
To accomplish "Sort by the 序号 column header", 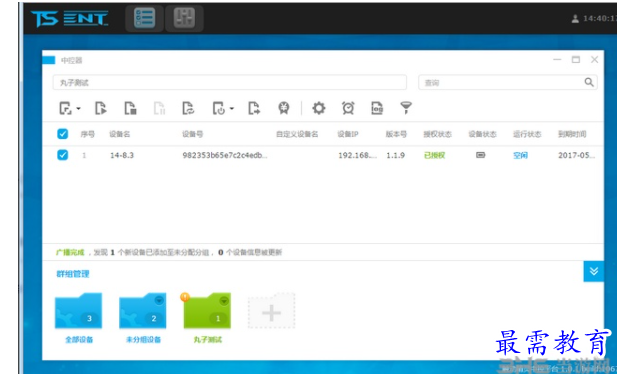I will (87, 134).
